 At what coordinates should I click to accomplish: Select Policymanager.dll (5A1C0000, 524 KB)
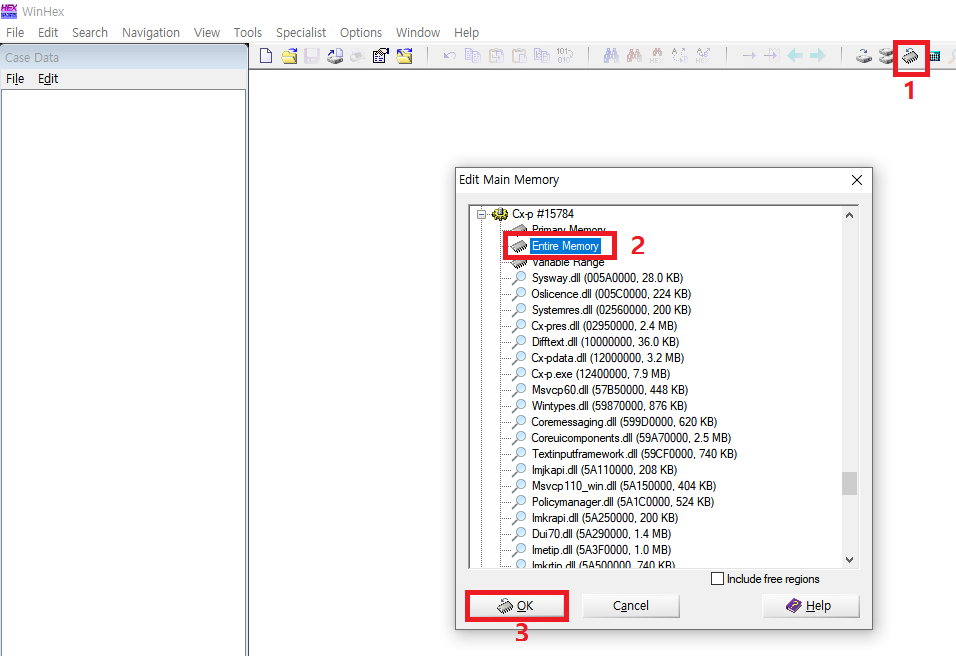pos(622,502)
